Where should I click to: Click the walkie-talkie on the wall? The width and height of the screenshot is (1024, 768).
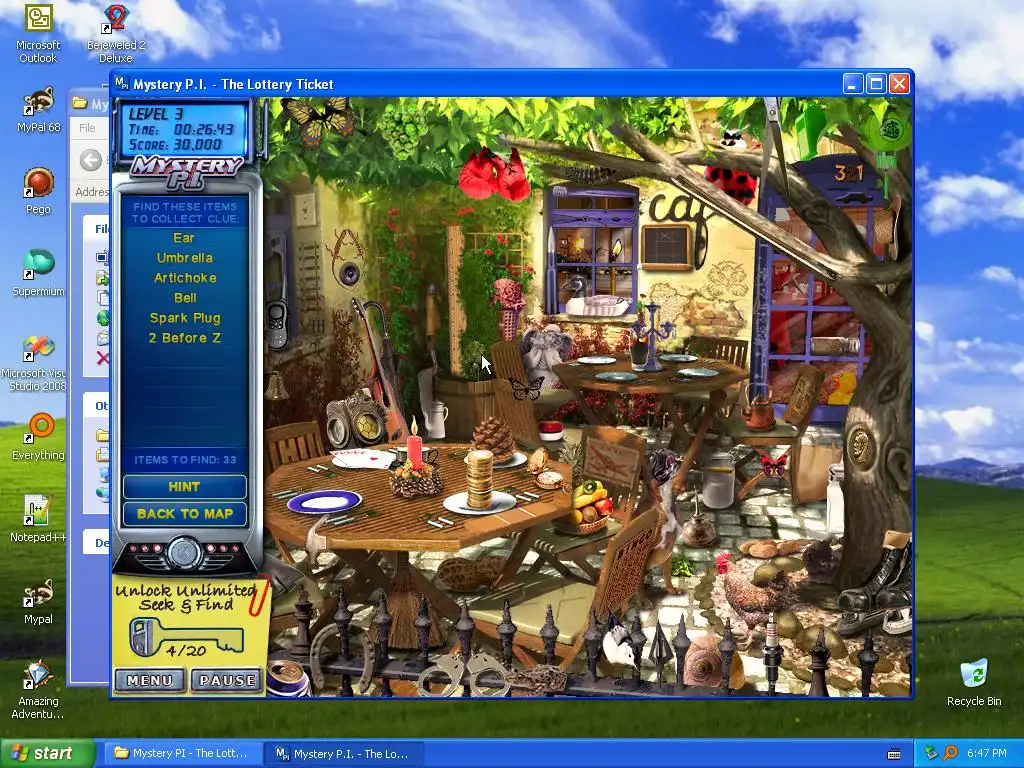277,323
